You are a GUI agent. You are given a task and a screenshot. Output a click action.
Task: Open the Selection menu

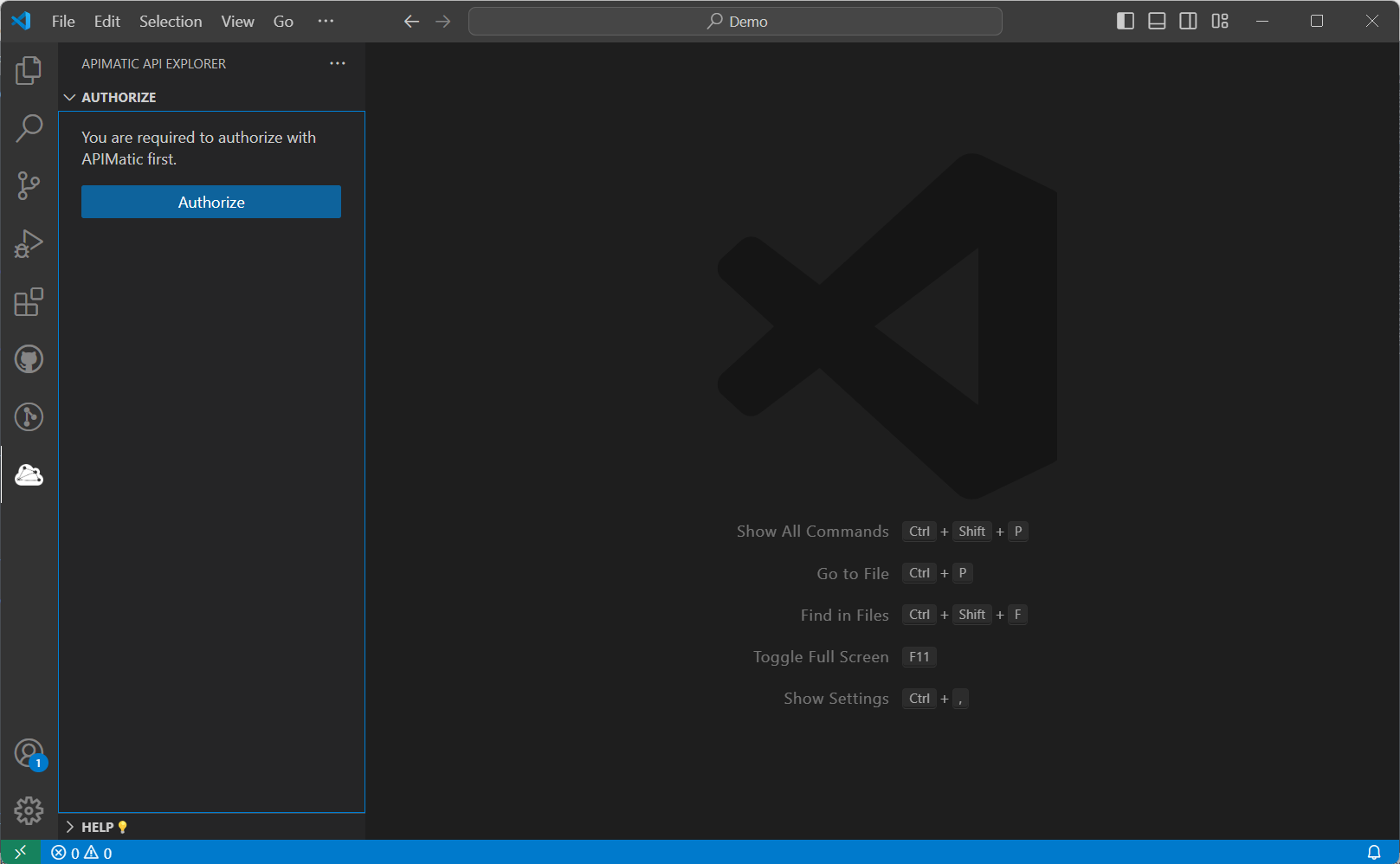(171, 22)
